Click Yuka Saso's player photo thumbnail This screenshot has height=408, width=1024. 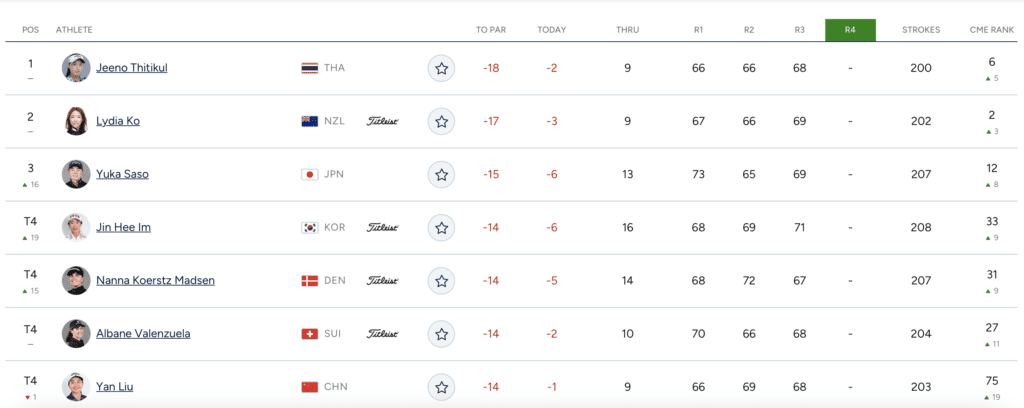pos(75,174)
